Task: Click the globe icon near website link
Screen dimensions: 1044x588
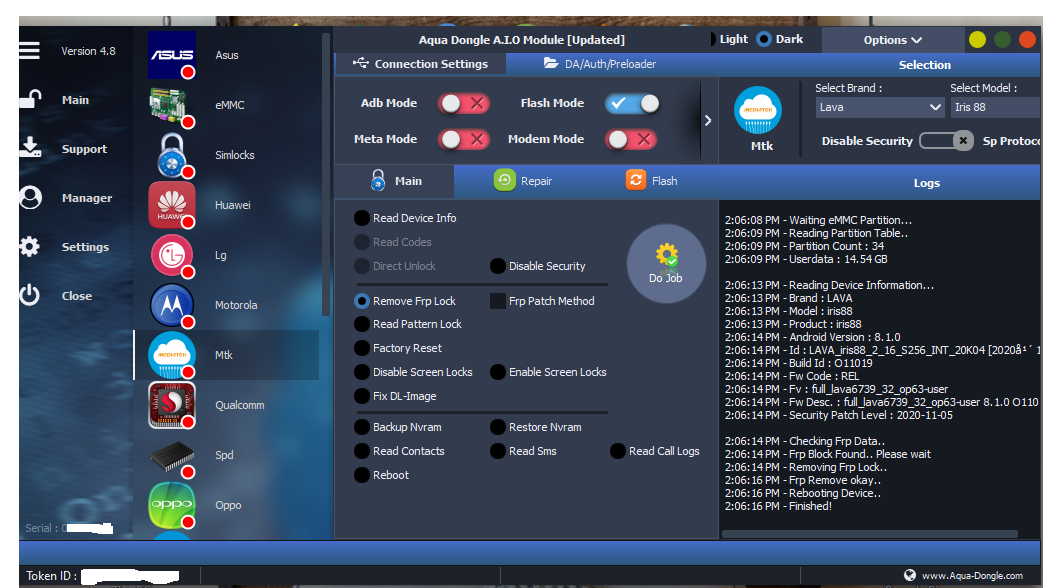Action: click(910, 575)
